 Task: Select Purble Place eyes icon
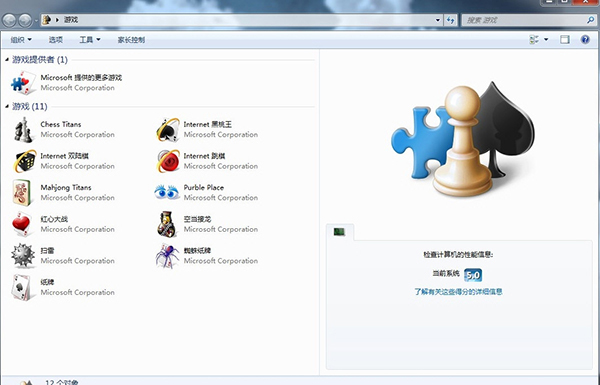click(167, 192)
